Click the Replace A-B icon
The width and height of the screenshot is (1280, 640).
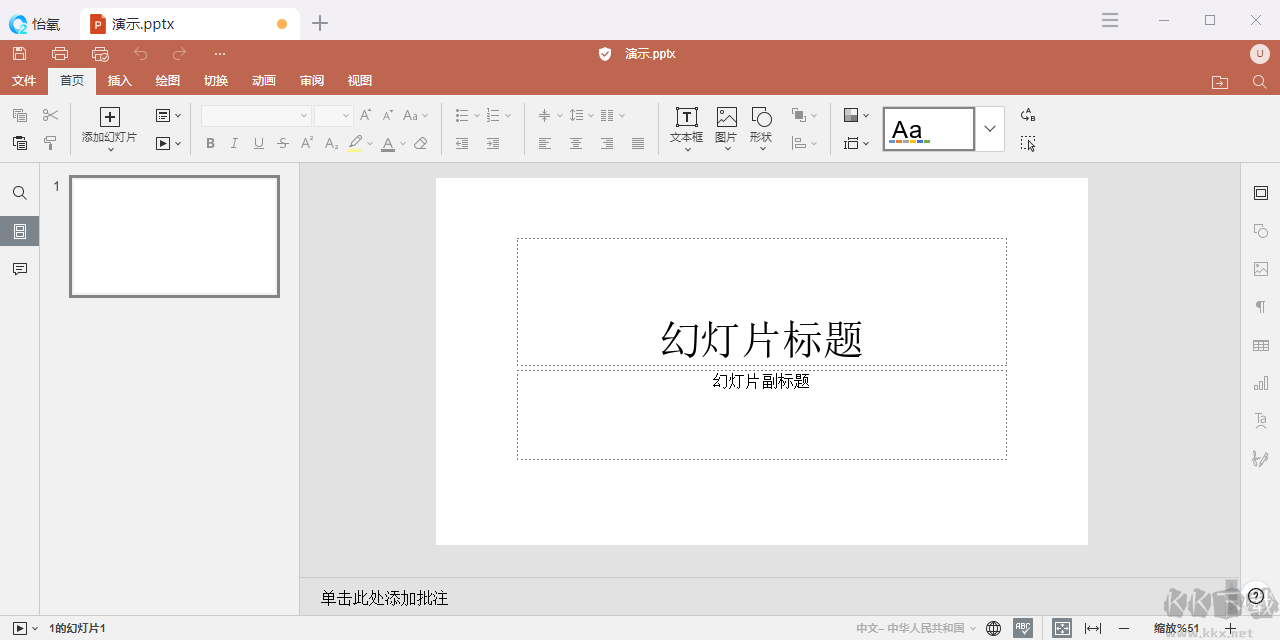click(x=1028, y=115)
